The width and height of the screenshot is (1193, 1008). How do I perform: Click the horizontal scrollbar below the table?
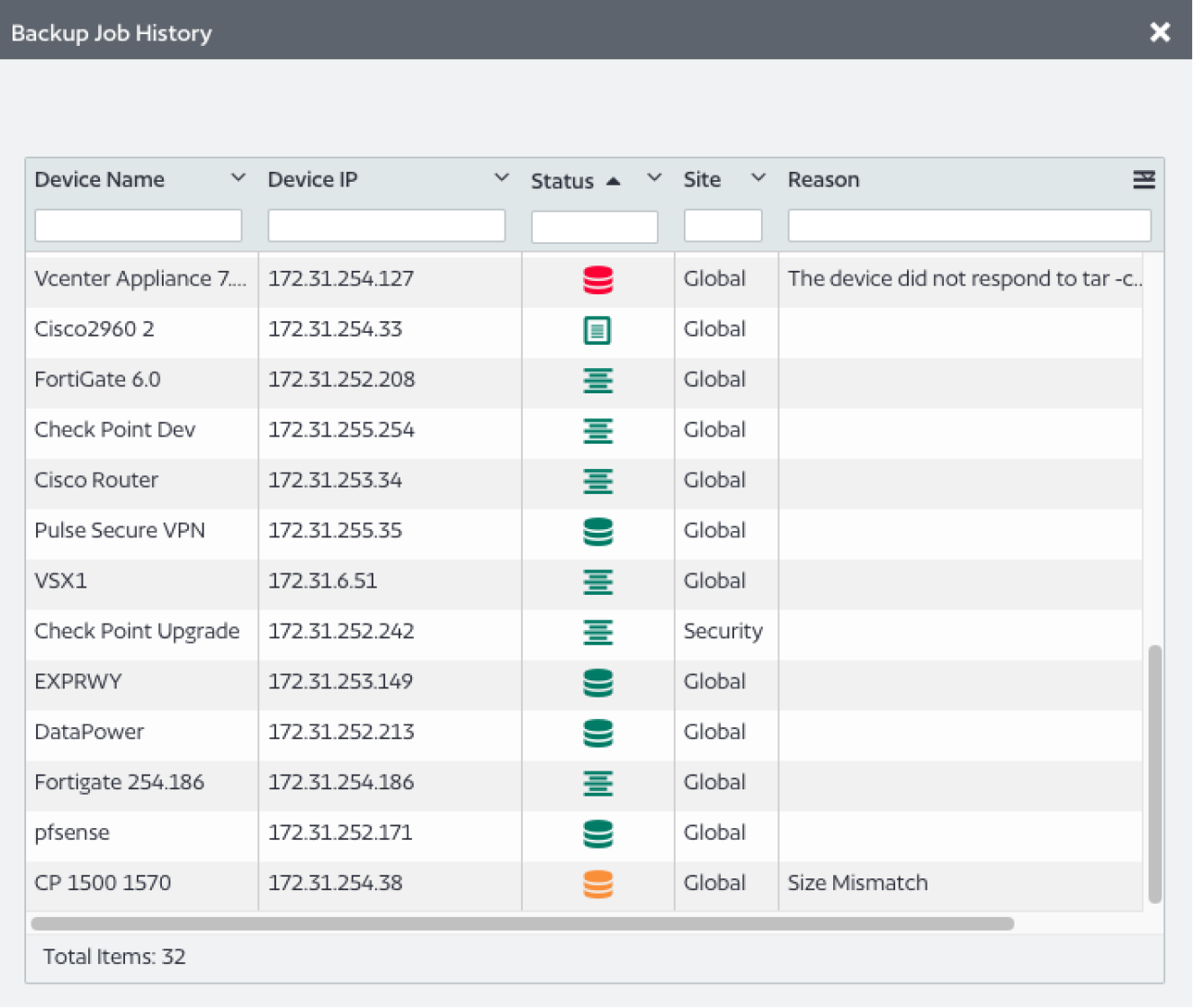click(520, 923)
